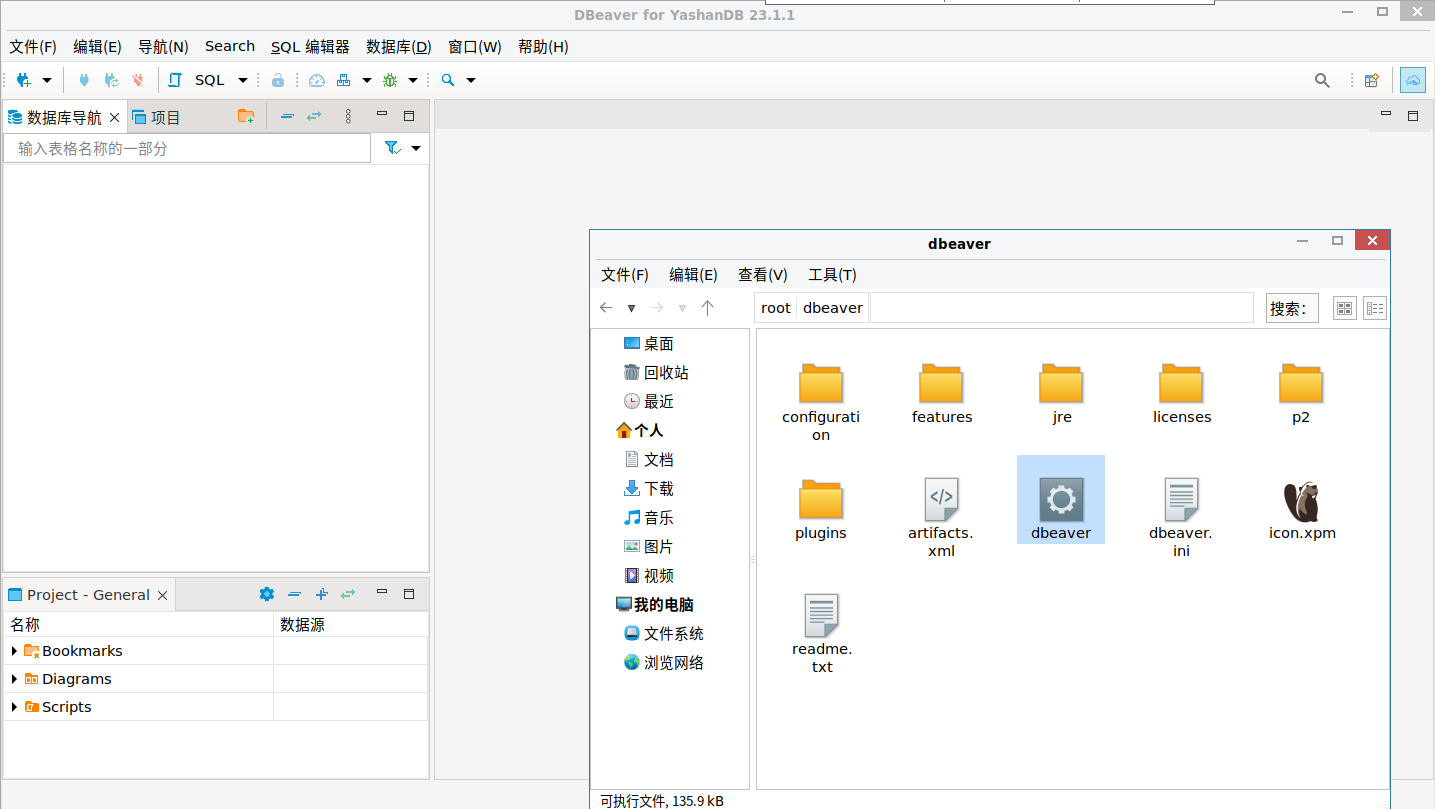The width and height of the screenshot is (1435, 809).
Task: Click the new folder icon in navigator
Action: pyautogui.click(x=246, y=116)
